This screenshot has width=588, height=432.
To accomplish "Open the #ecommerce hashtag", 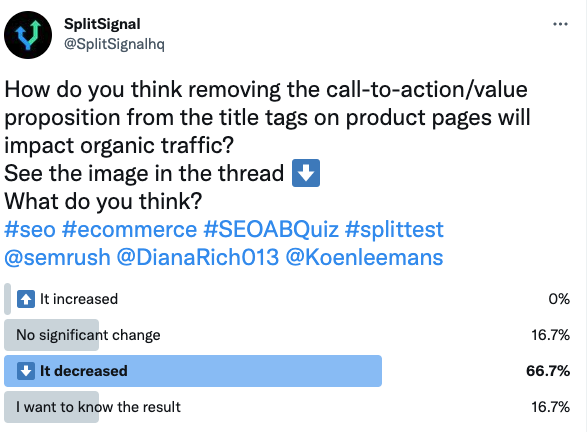I will [x=129, y=229].
